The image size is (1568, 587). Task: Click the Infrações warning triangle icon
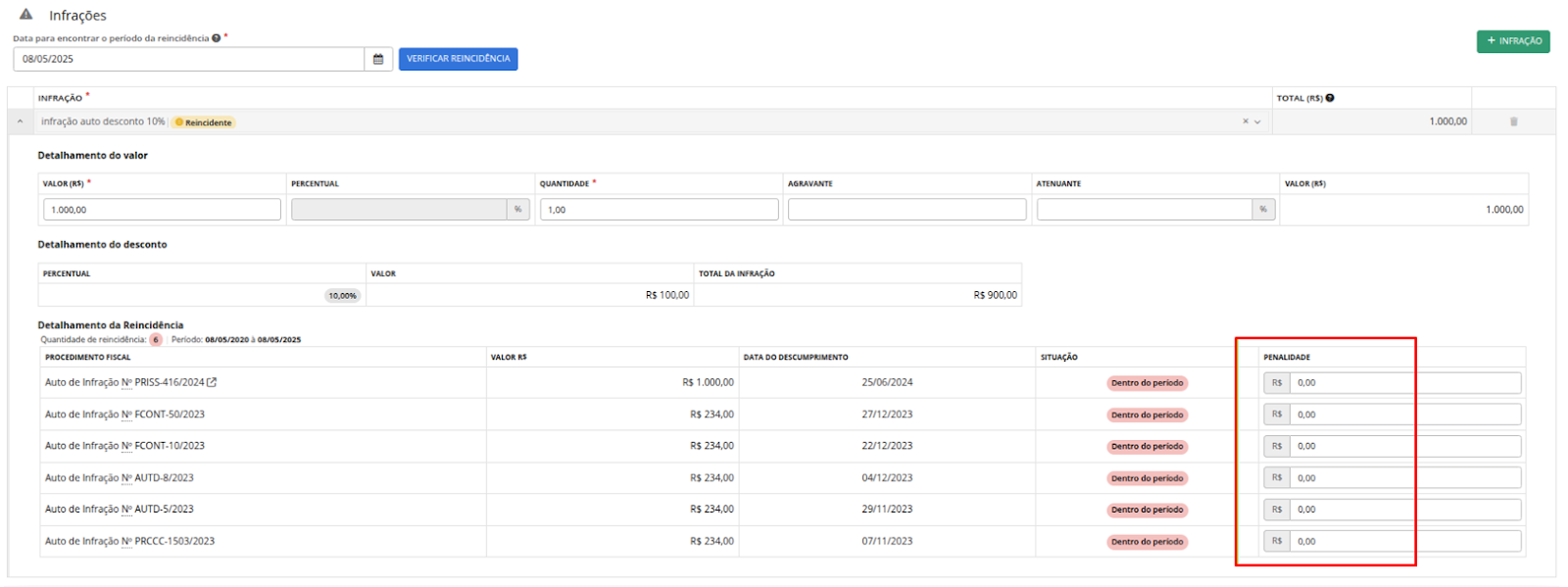[26, 15]
